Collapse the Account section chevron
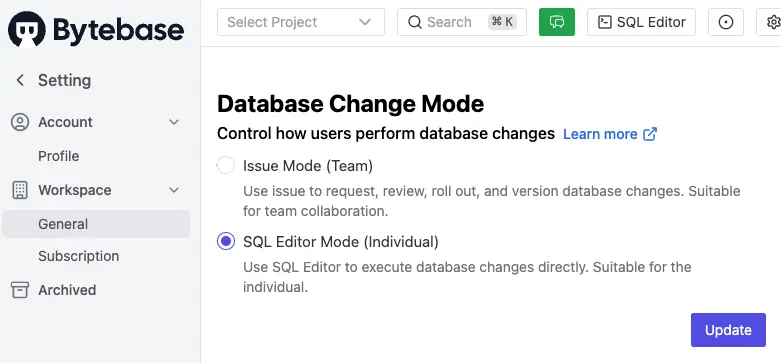The width and height of the screenshot is (781, 363). click(174, 122)
